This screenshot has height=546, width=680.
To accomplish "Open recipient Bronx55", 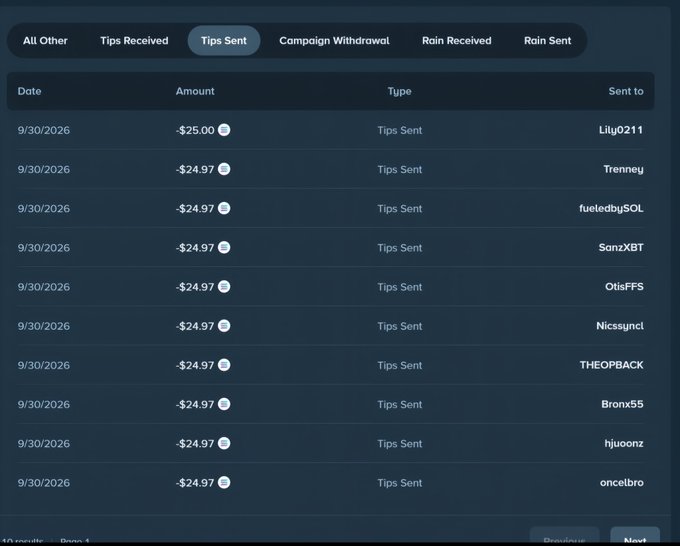I will tap(622, 404).
